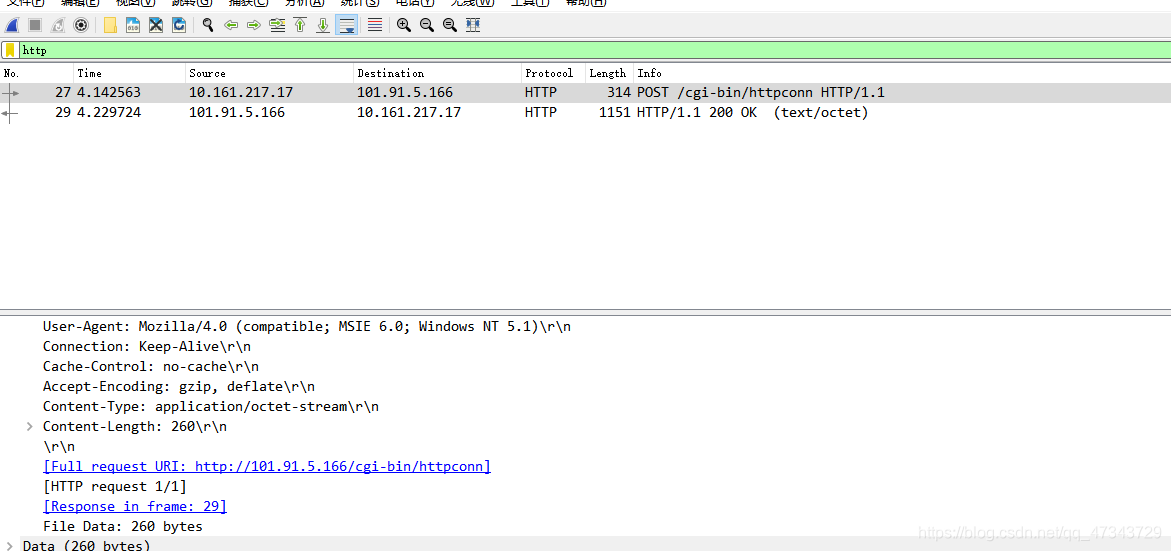Select the Connection: Keep-Alive line
This screenshot has width=1171, height=551.
(147, 346)
